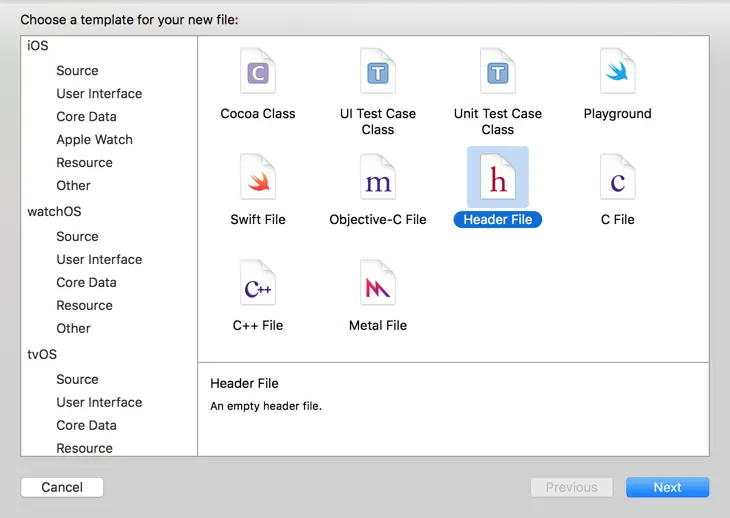The image size is (730, 518).
Task: Select Core Data under watchOS
Action: (x=86, y=283)
